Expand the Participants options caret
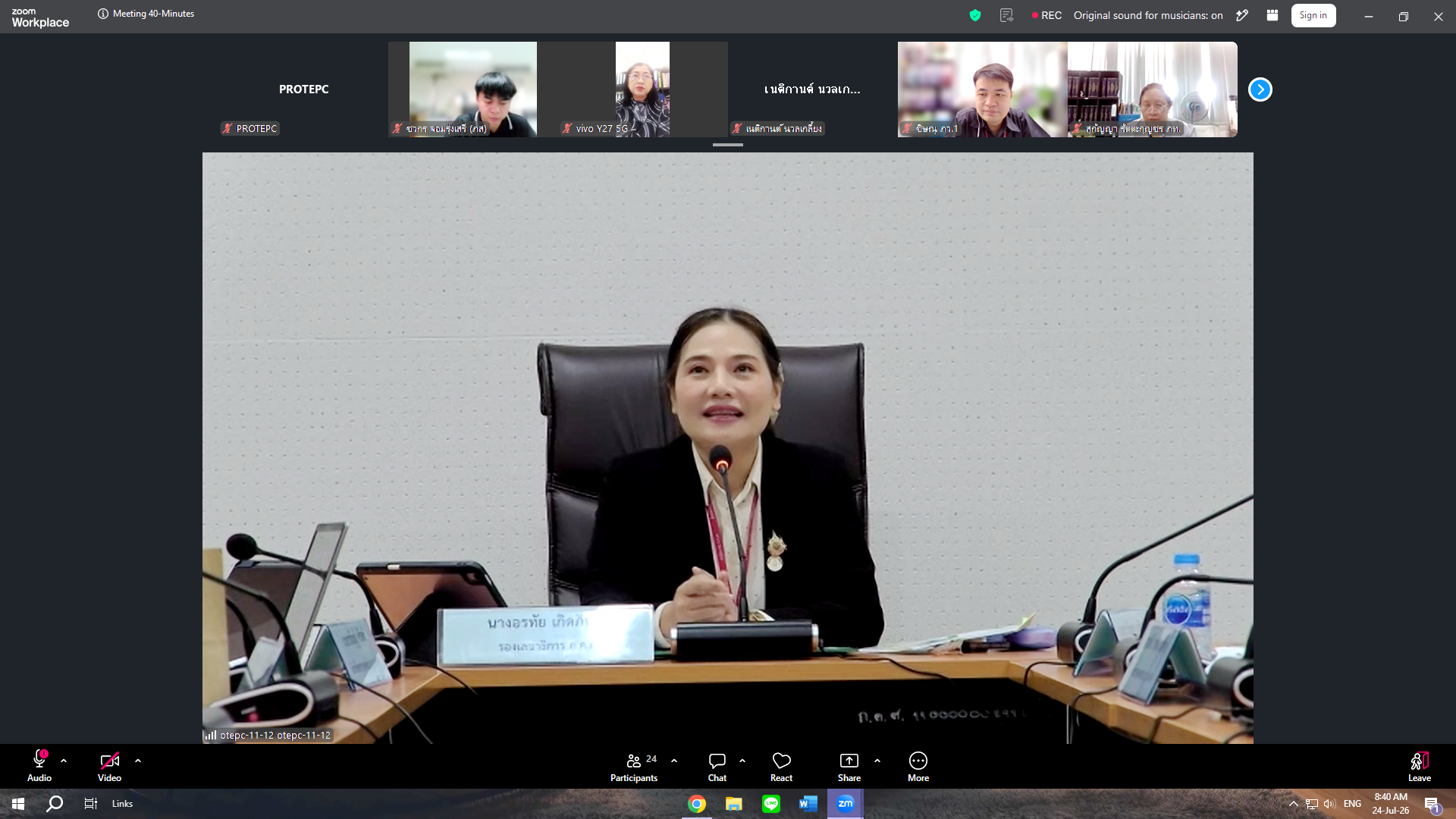Screen dimensions: 1456x819 pos(674,761)
